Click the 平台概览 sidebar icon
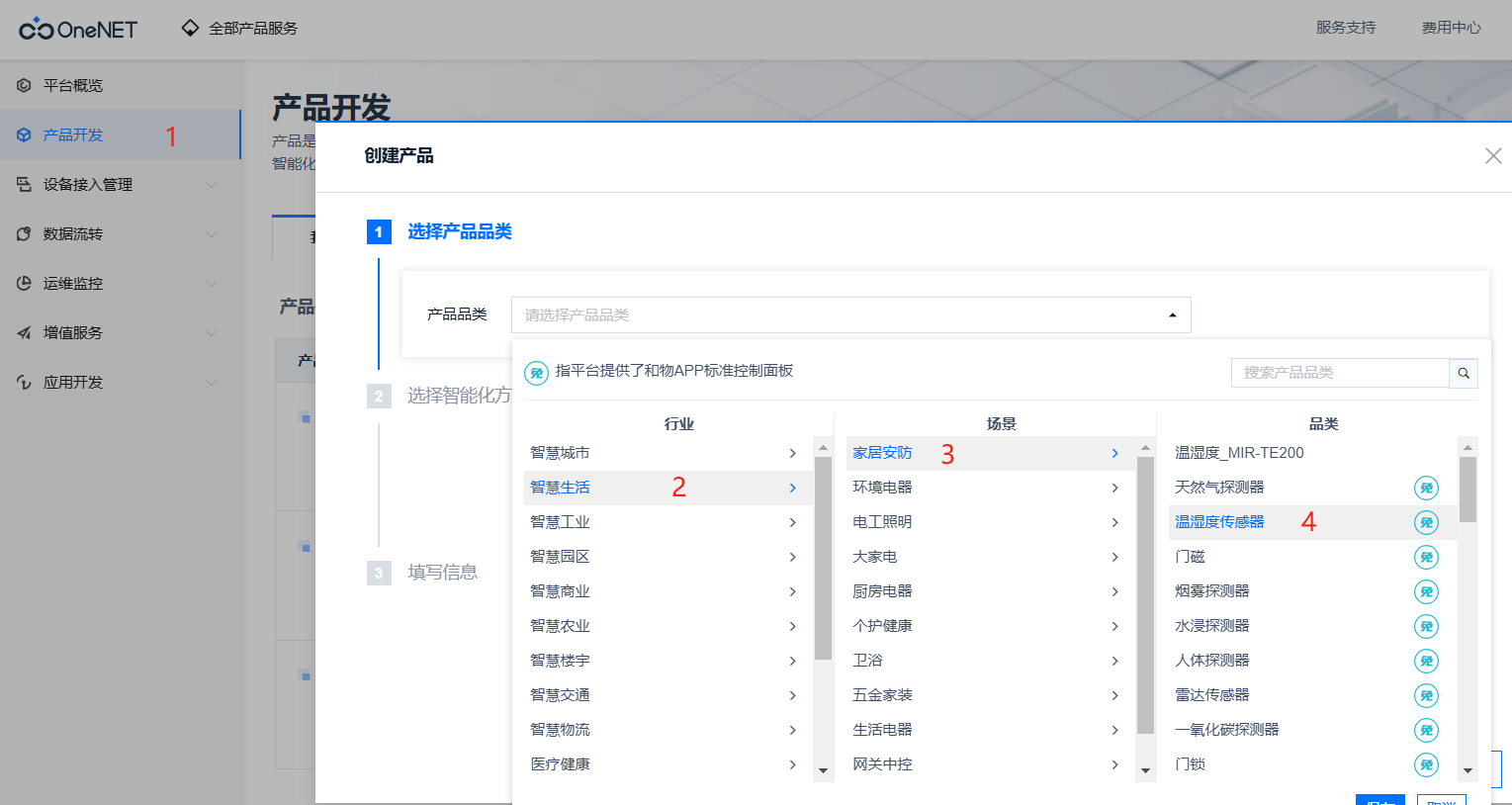The image size is (1512, 805). tap(24, 86)
